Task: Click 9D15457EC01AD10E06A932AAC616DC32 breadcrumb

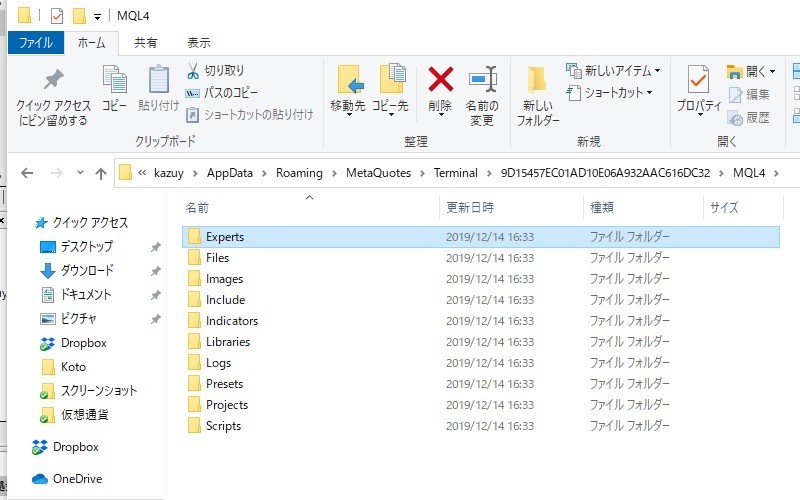Action: pos(605,173)
